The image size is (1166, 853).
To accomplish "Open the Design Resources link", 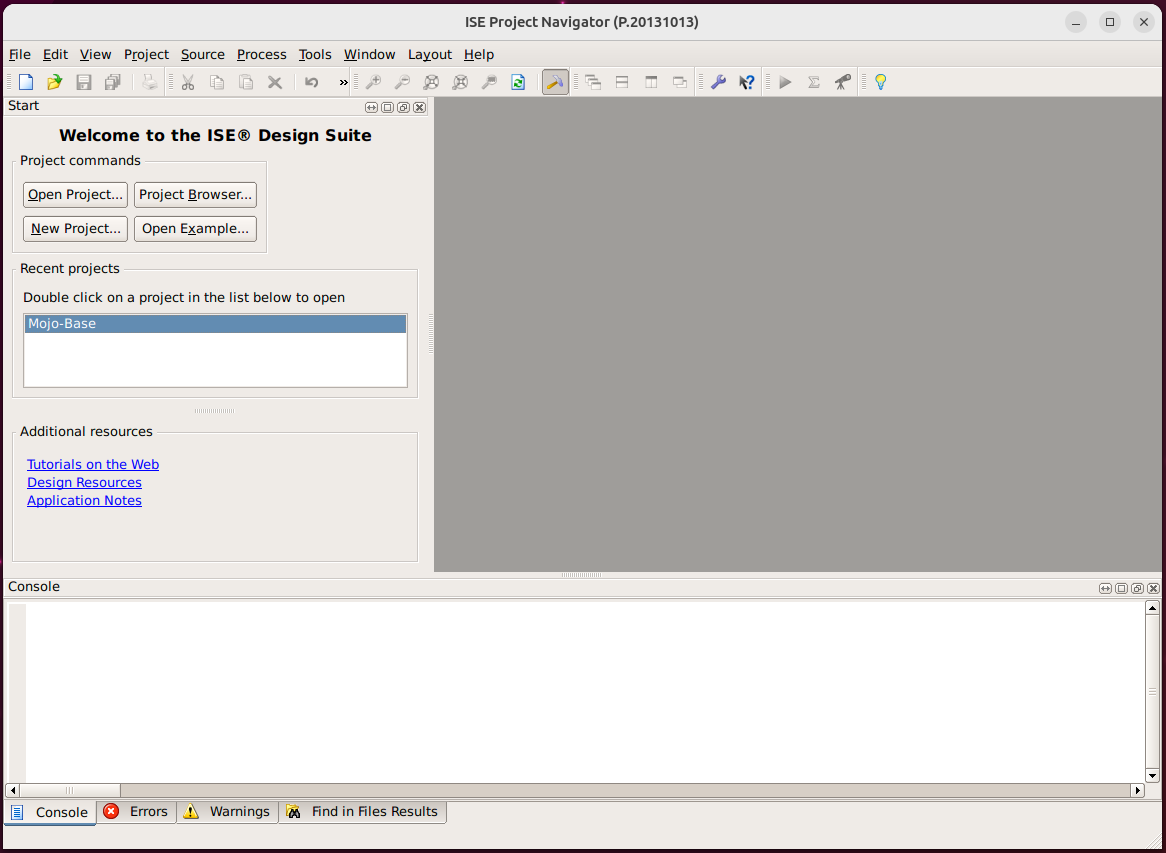I will click(84, 483).
